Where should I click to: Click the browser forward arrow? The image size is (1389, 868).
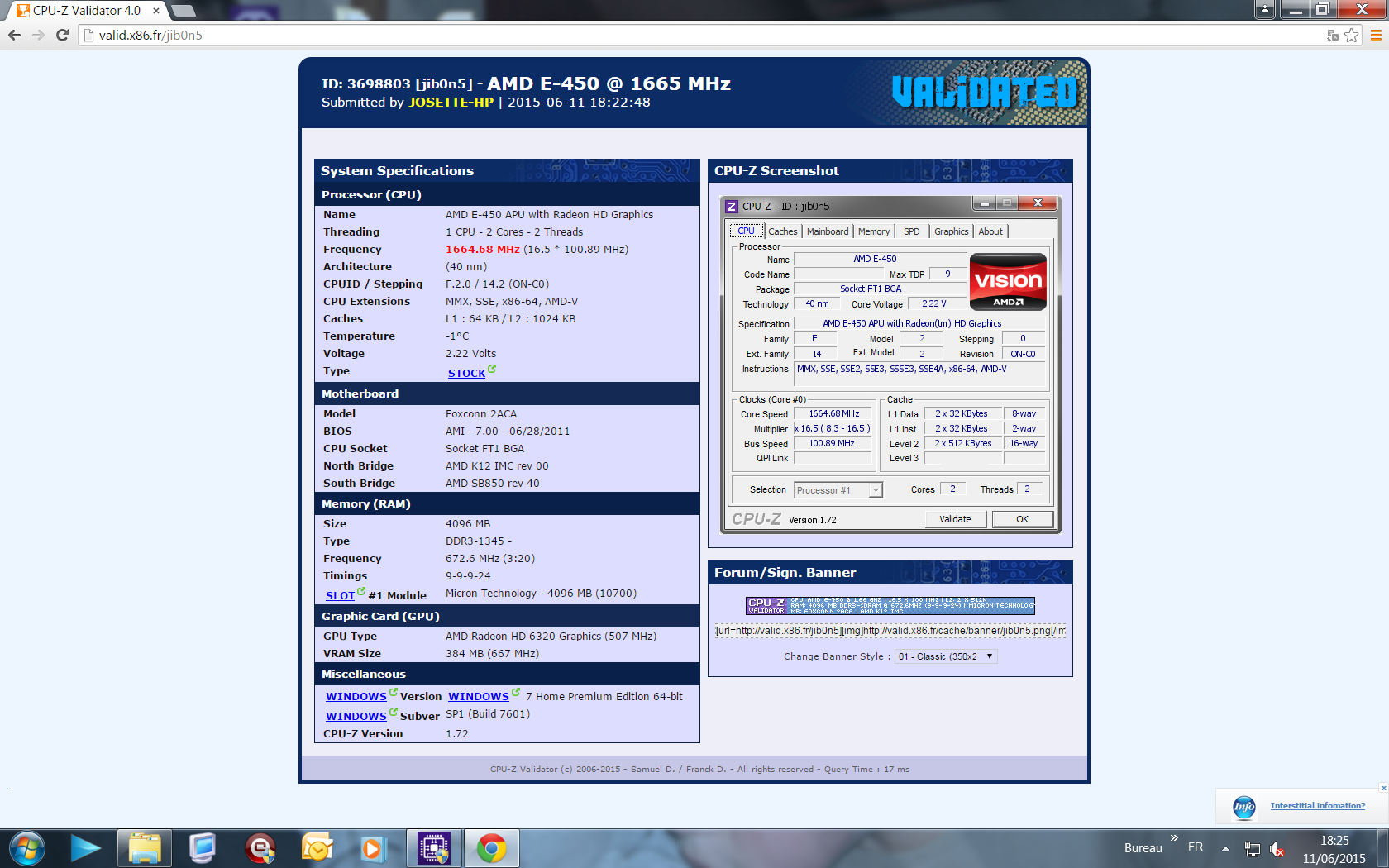pos(38,35)
